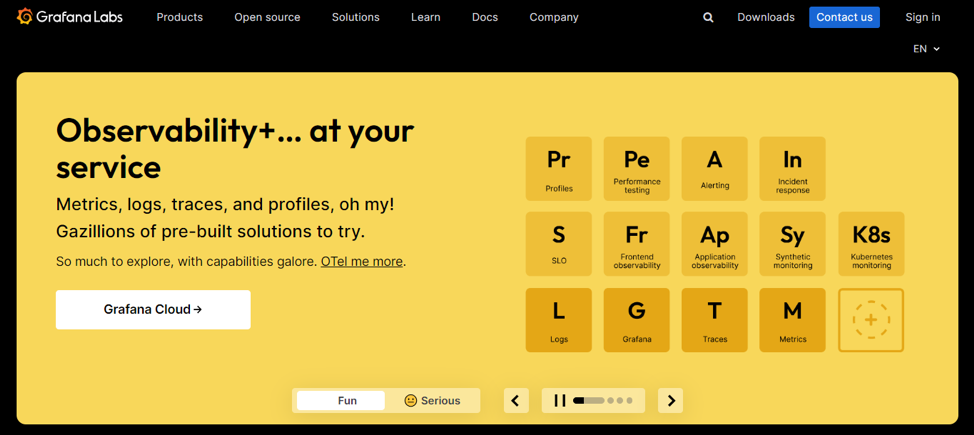This screenshot has width=974, height=435.
Task: Open the K8s Kubernetes monitoring tile
Action: coord(871,244)
